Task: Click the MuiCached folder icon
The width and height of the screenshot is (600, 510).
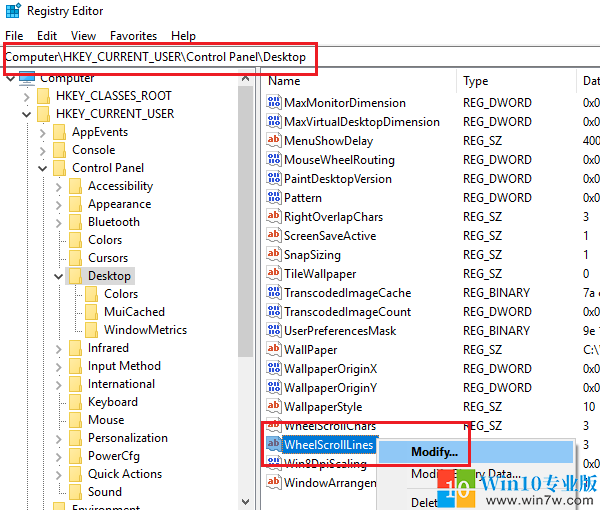Action: click(x=92, y=312)
